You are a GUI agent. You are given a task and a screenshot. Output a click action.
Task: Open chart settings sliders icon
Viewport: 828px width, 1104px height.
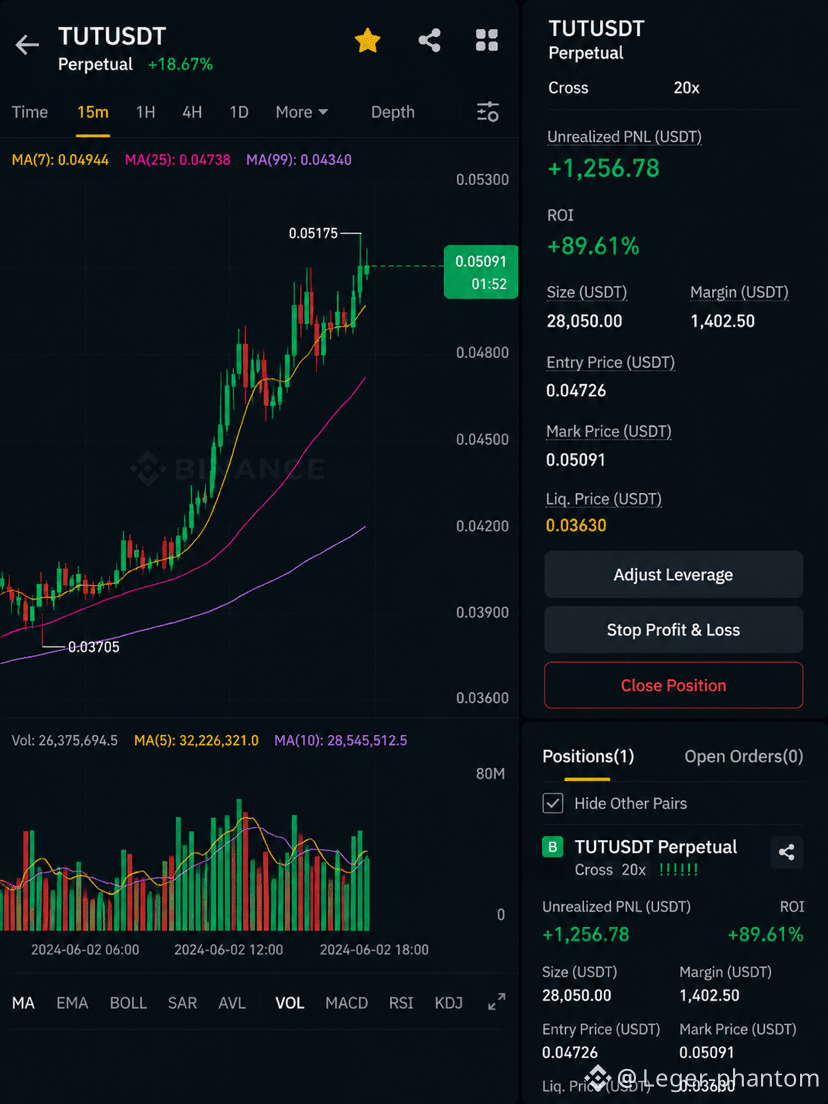click(x=488, y=112)
